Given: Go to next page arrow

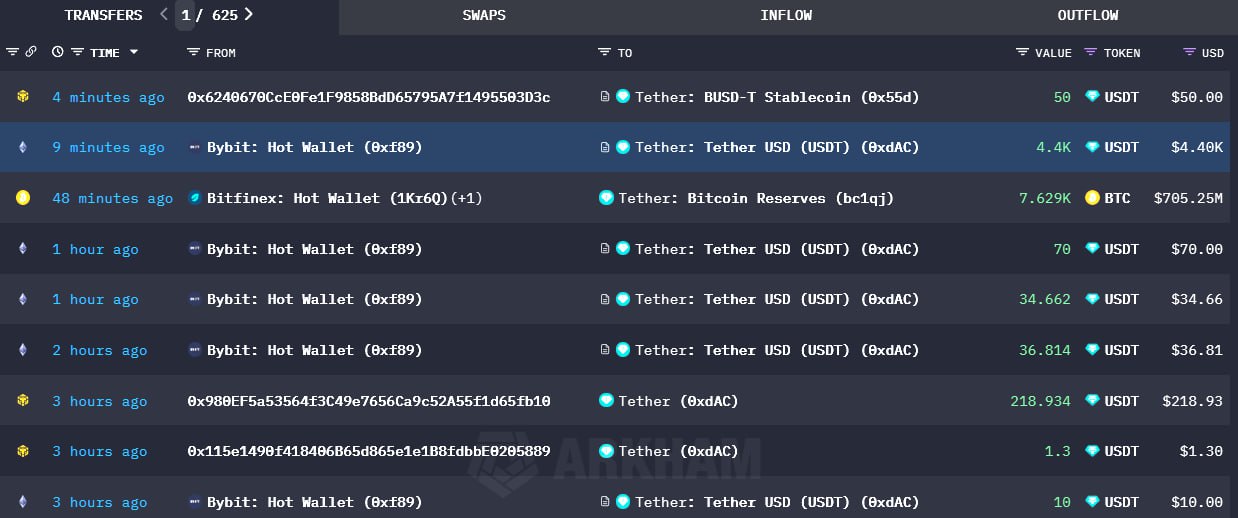Looking at the screenshot, I should pyautogui.click(x=249, y=15).
